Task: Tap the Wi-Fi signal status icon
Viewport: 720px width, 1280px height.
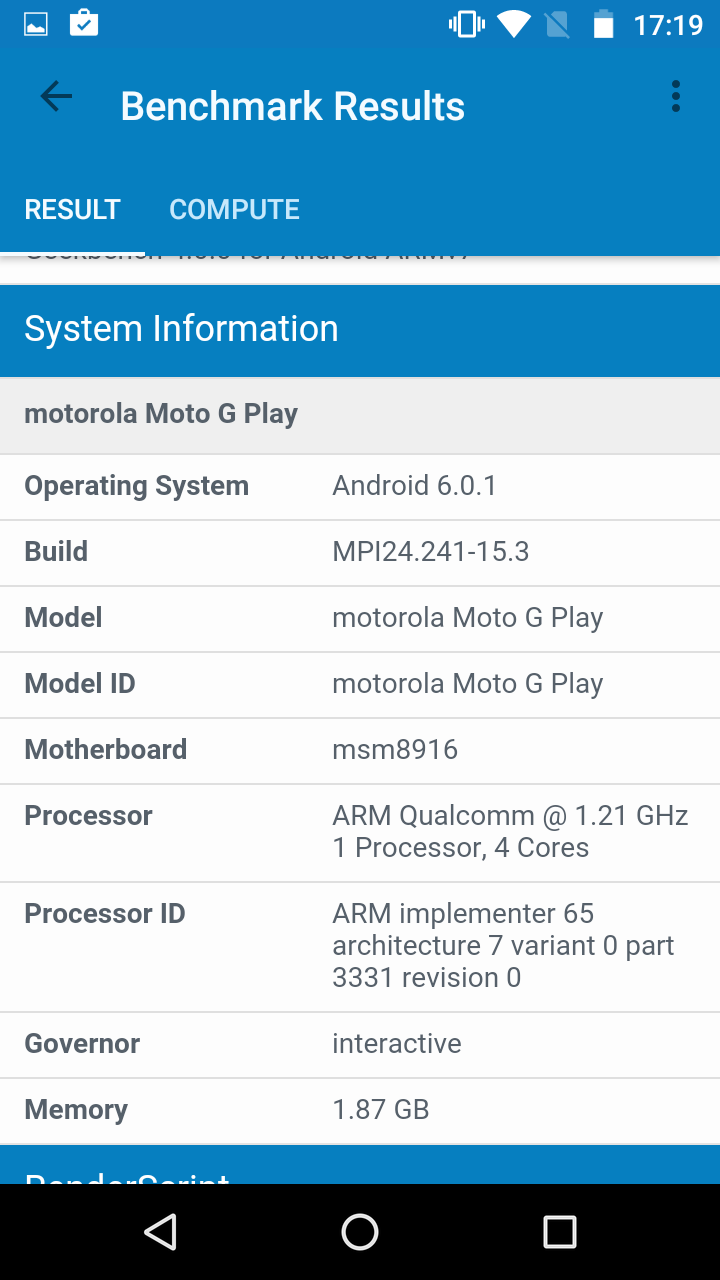Action: 514,24
